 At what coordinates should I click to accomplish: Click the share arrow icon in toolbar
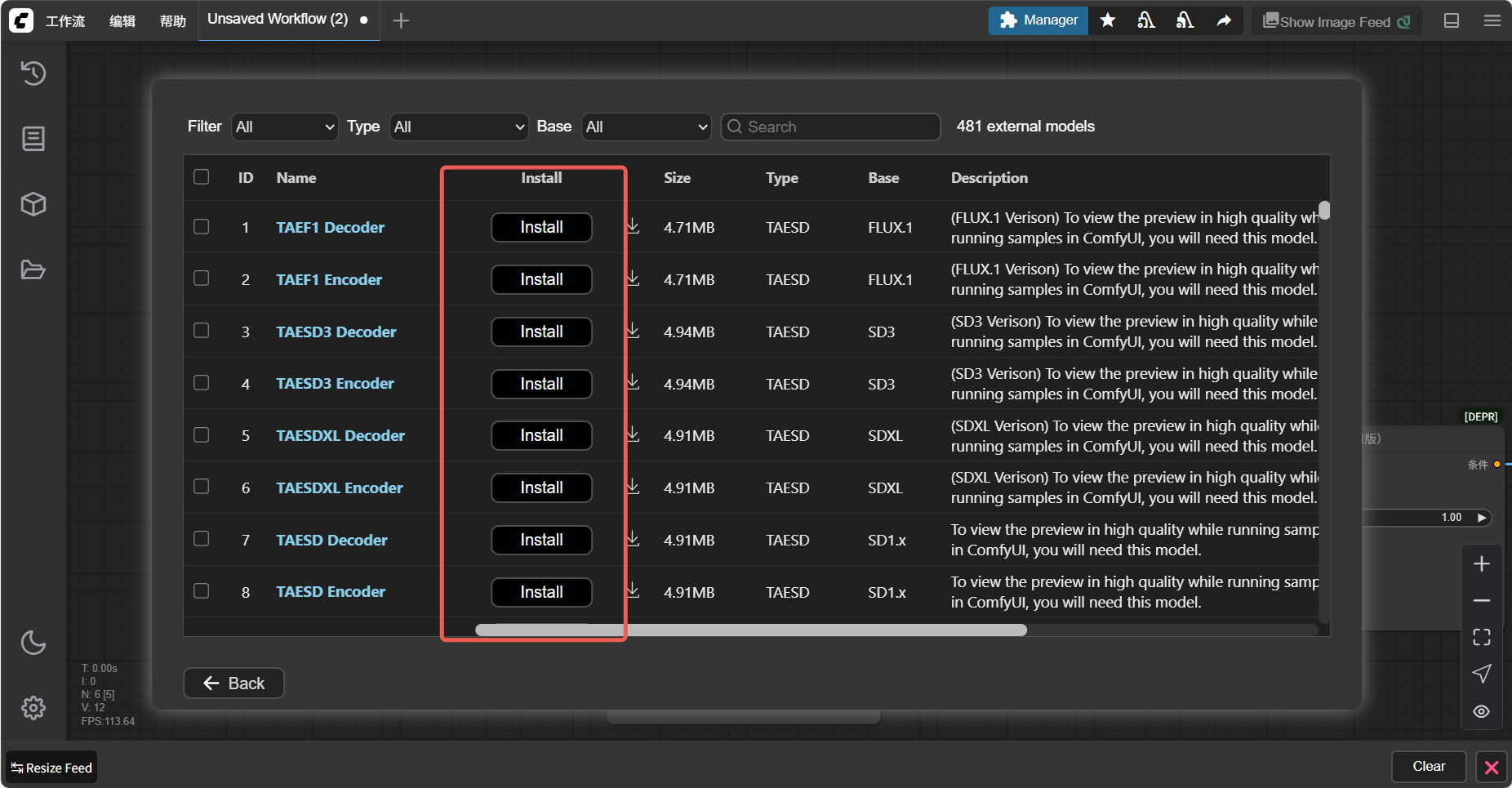click(x=1223, y=20)
